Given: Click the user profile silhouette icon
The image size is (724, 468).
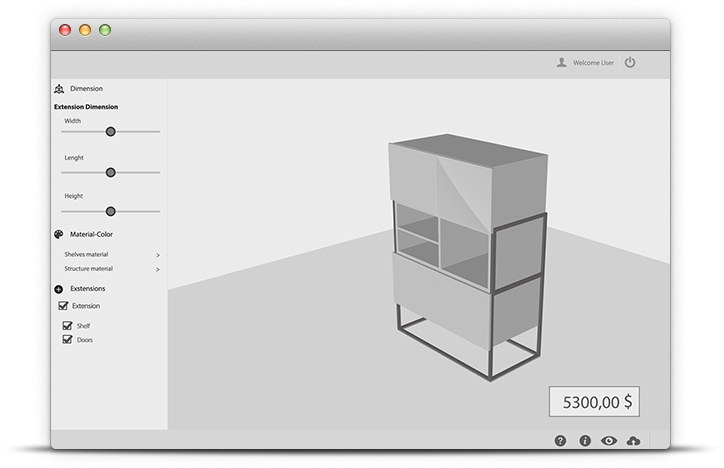Looking at the screenshot, I should point(561,62).
